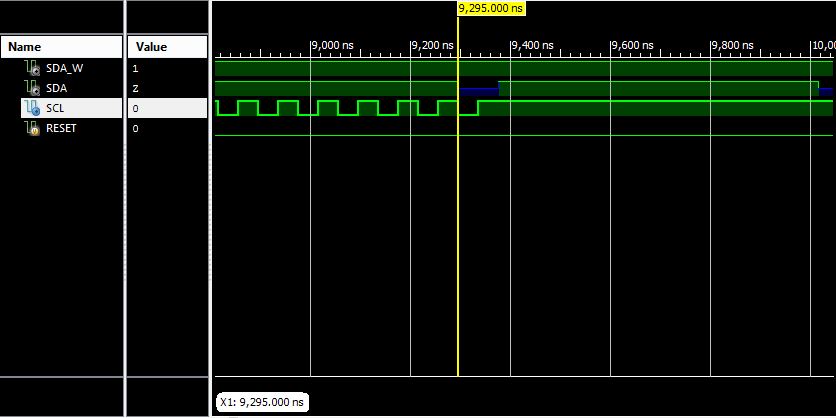Click the RESET value cell showing 0
Screen dimensions: 836x418
[136, 129]
